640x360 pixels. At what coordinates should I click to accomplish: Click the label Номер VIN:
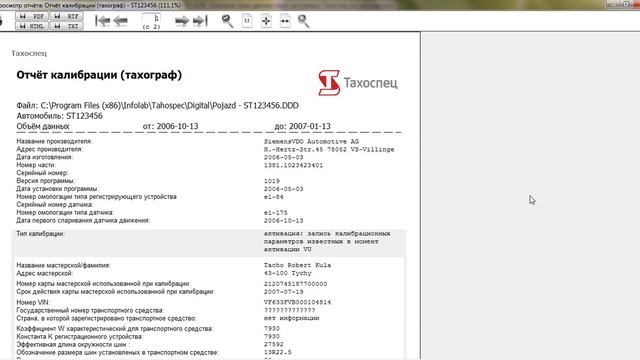click(x=33, y=302)
